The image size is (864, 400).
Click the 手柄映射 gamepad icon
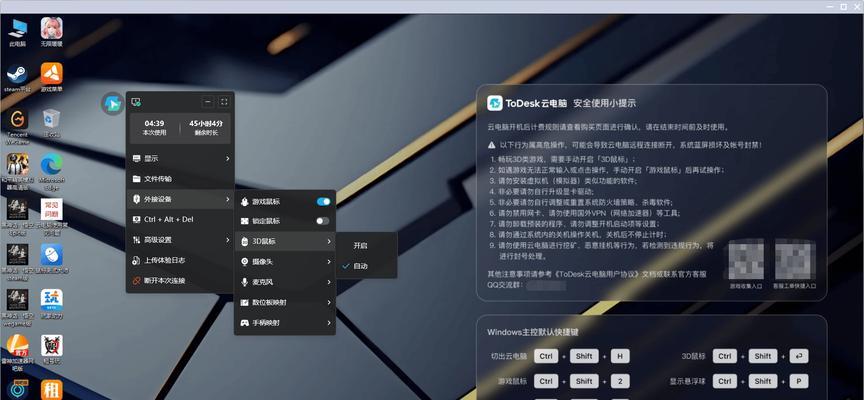245,323
